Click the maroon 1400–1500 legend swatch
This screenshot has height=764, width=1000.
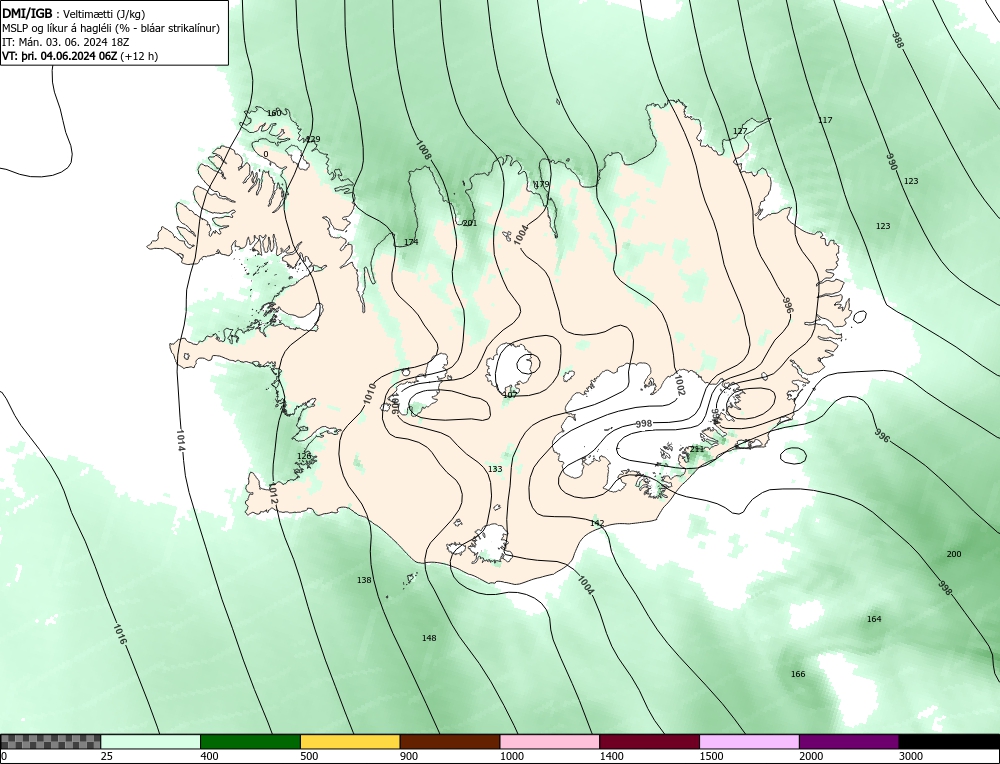[x=649, y=741]
